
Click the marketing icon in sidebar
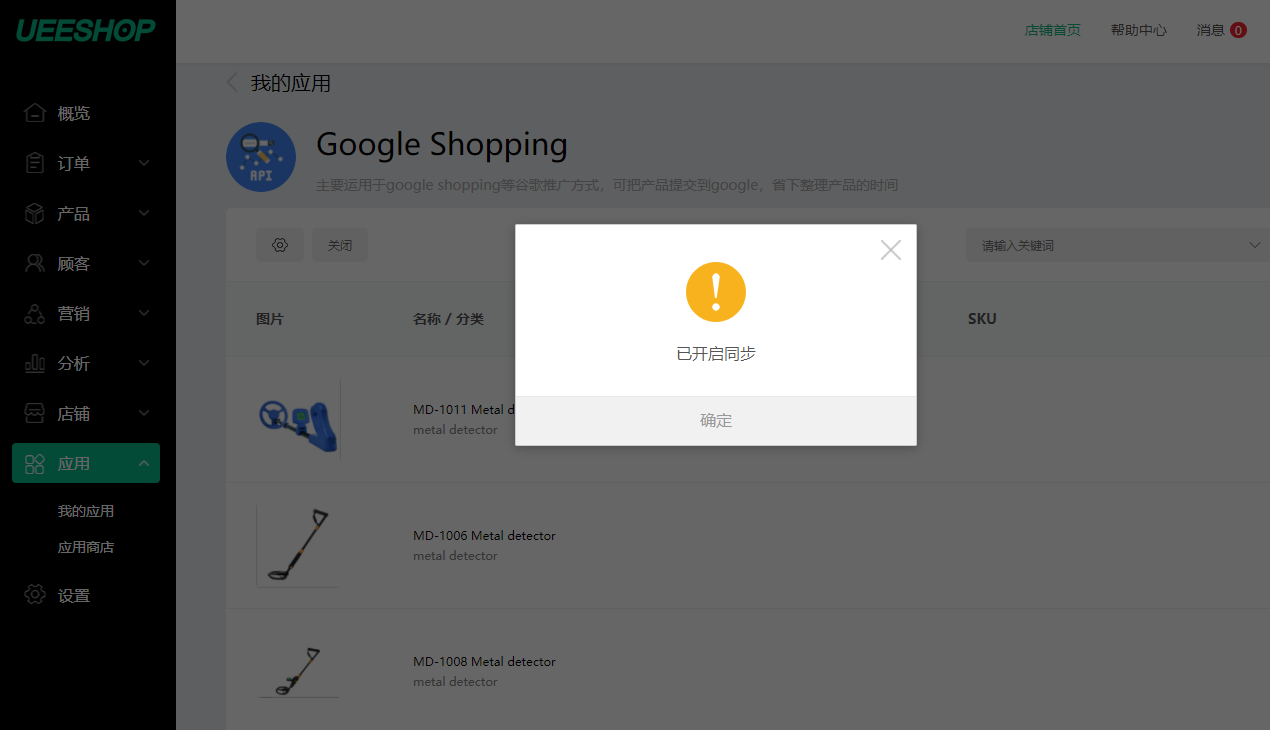(35, 313)
